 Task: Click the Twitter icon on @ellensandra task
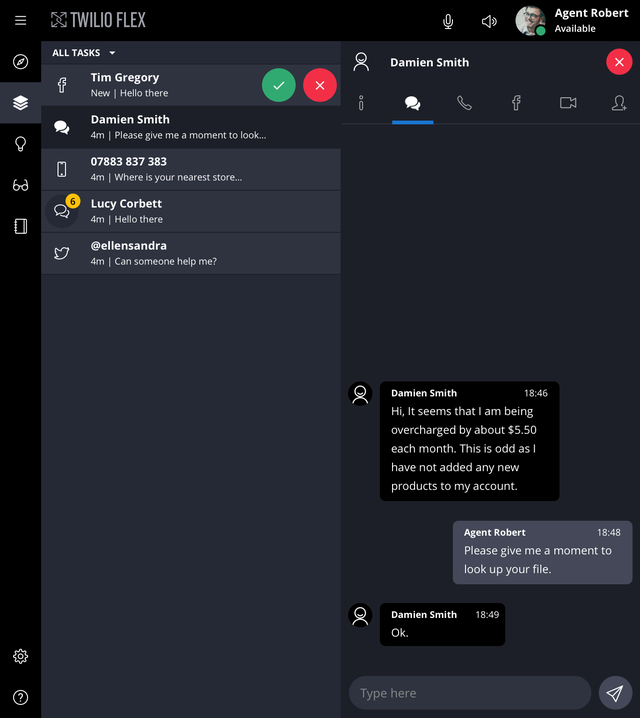(62, 253)
